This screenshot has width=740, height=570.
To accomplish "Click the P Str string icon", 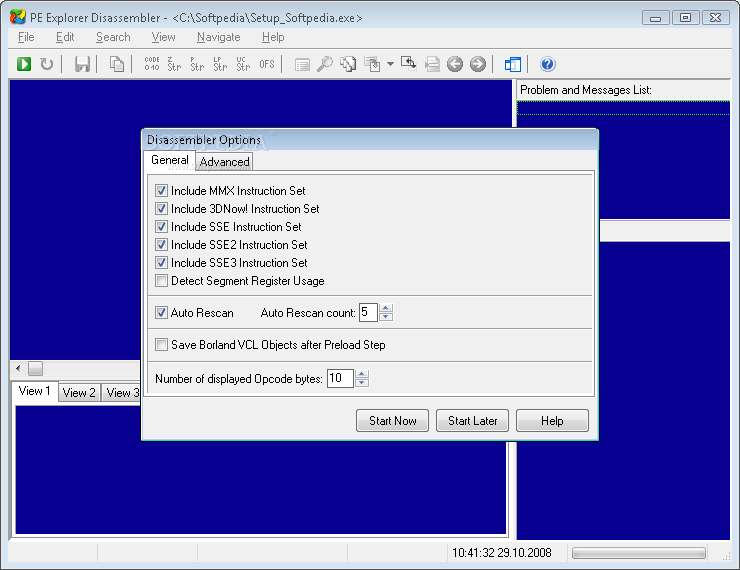I will [197, 64].
